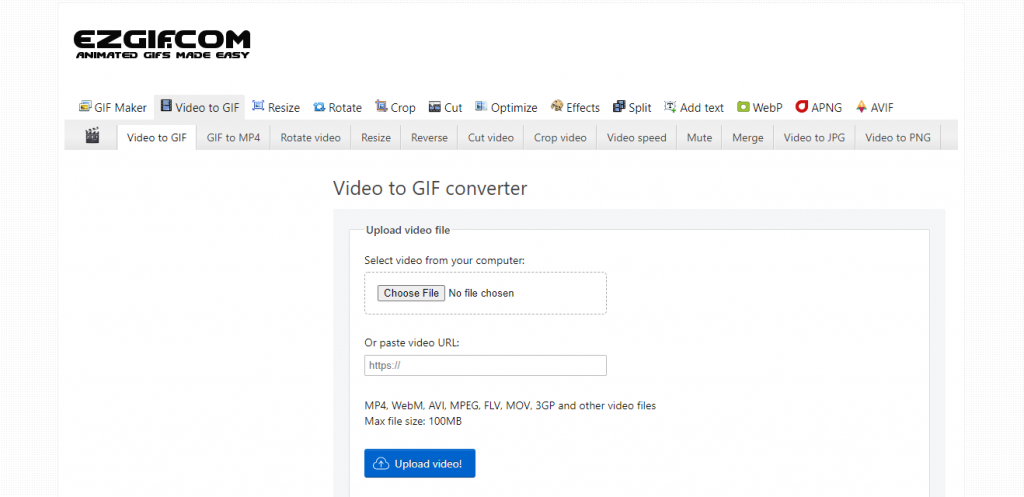Click the 'Max file size: 100MB' text
Image resolution: width=1024 pixels, height=497 pixels.
[413, 421]
